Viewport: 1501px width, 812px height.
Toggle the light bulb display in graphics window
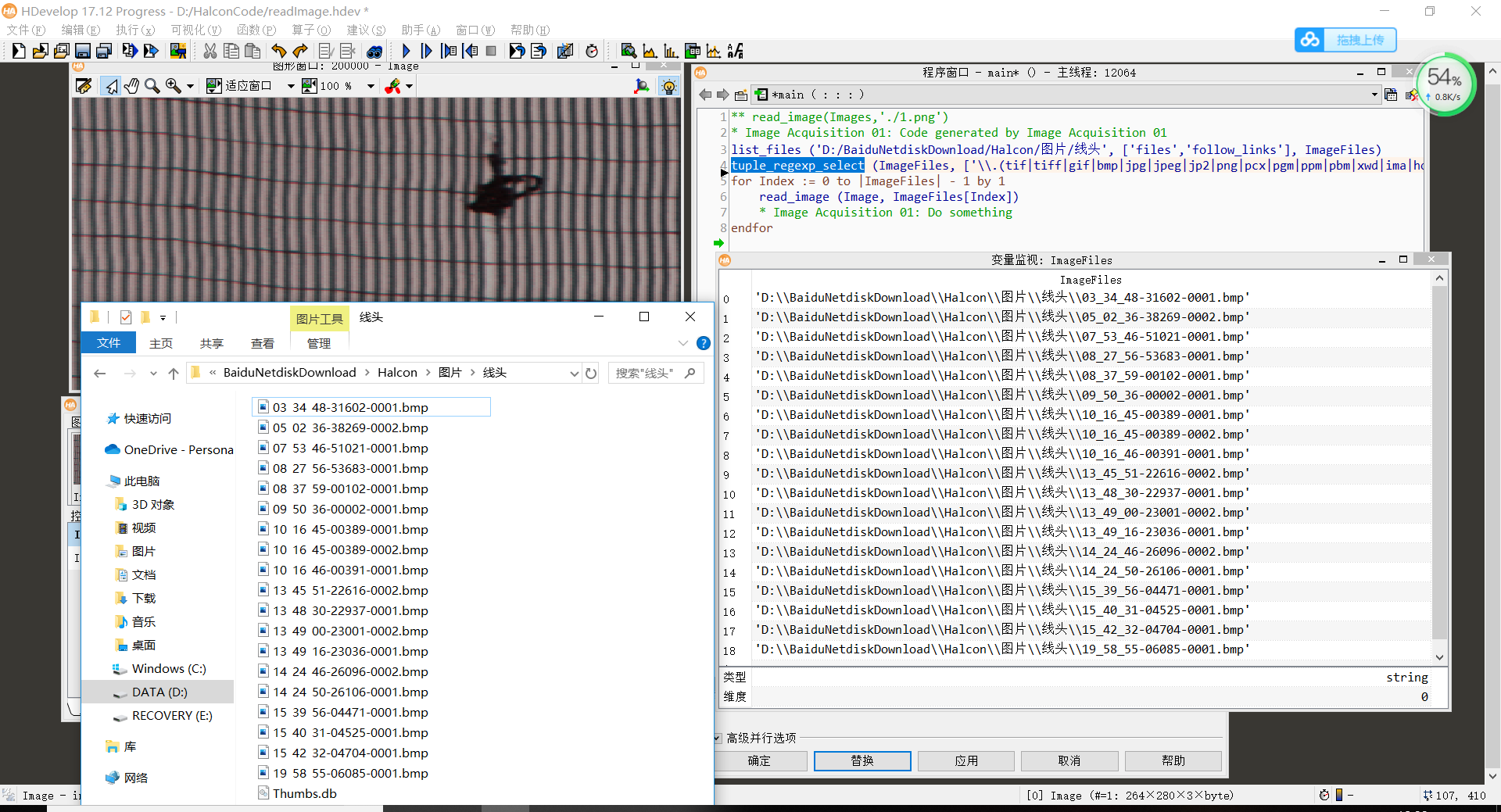pos(669,86)
